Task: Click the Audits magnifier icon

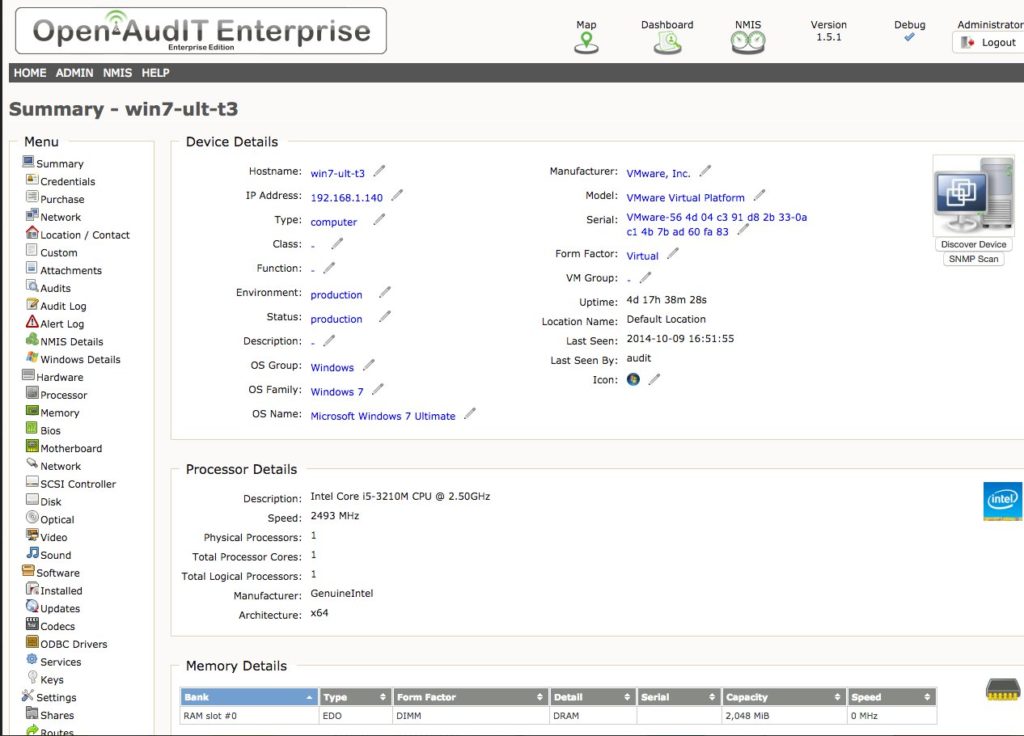Action: click(x=32, y=285)
